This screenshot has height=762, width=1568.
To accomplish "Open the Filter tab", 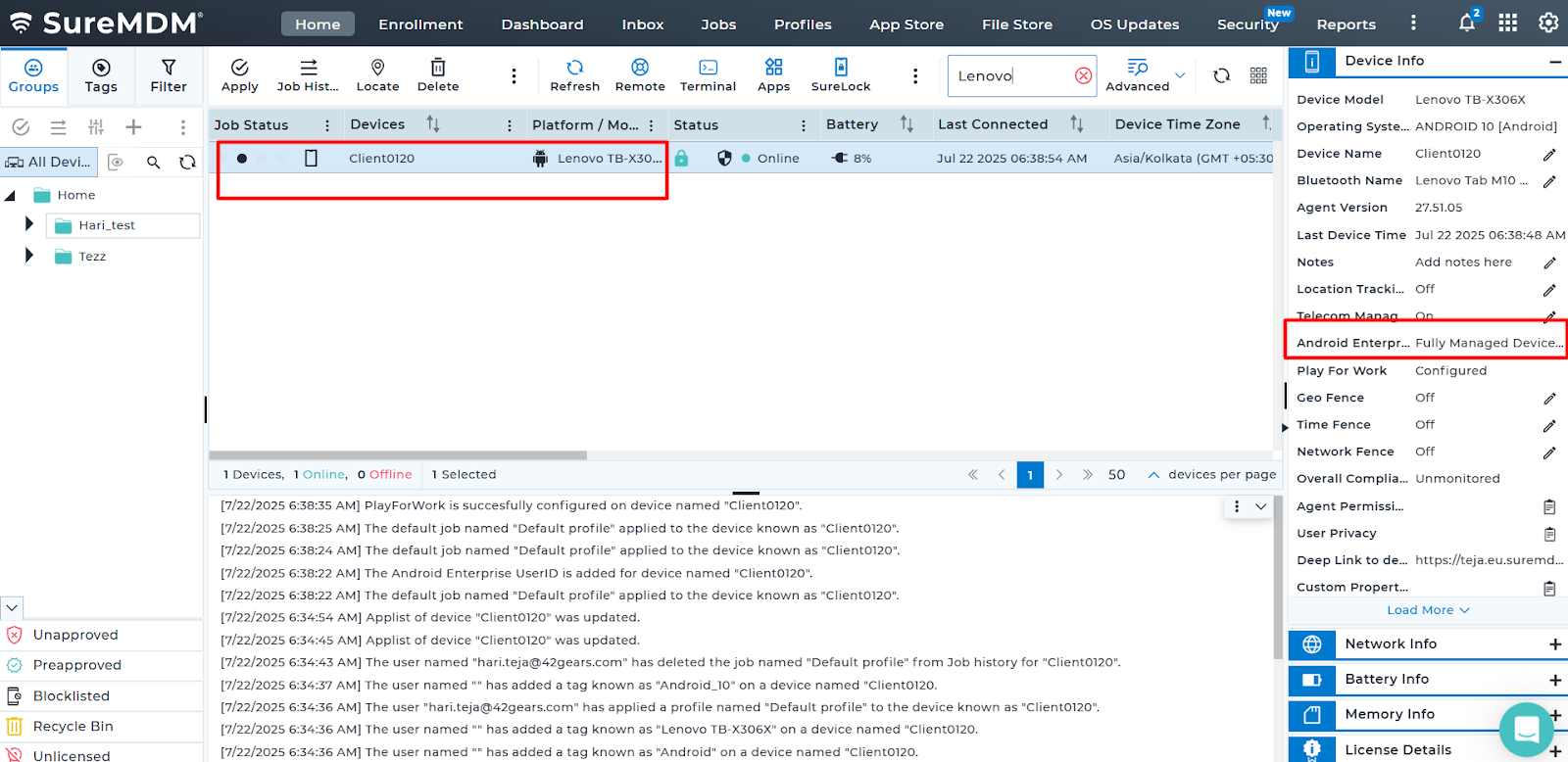I will point(169,75).
